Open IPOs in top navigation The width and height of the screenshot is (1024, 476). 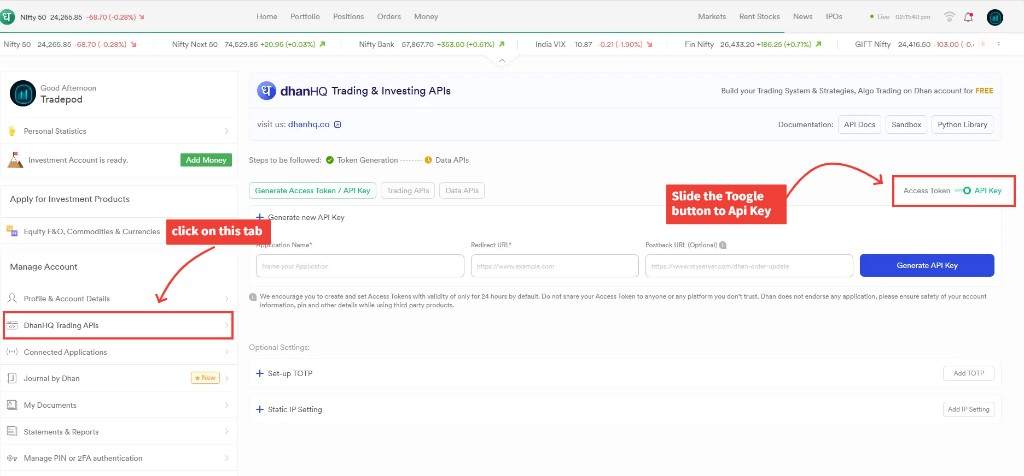(x=834, y=17)
